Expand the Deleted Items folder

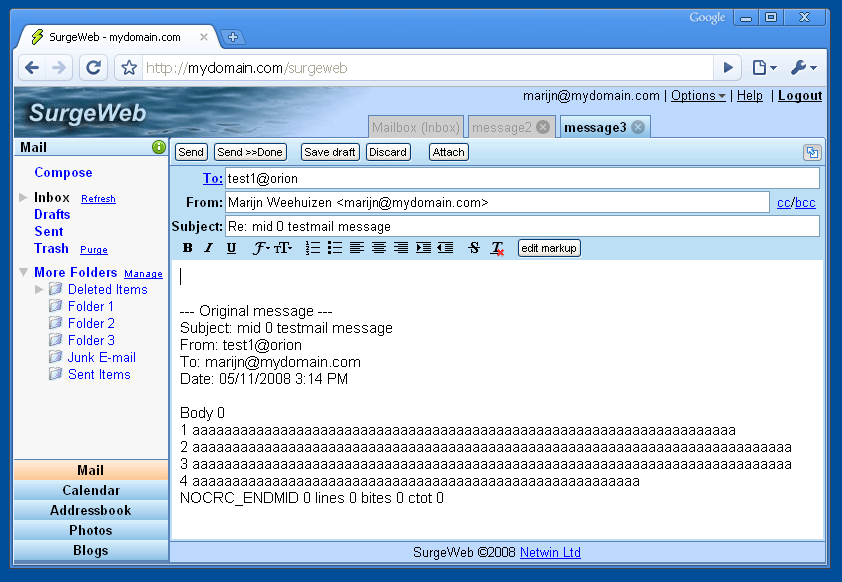coord(40,290)
